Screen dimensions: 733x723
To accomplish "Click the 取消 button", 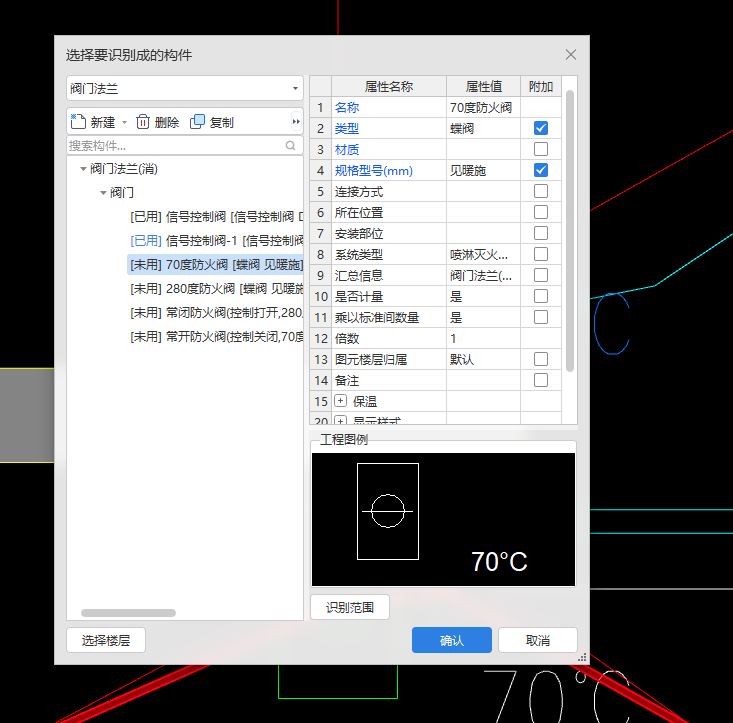I will [x=538, y=640].
